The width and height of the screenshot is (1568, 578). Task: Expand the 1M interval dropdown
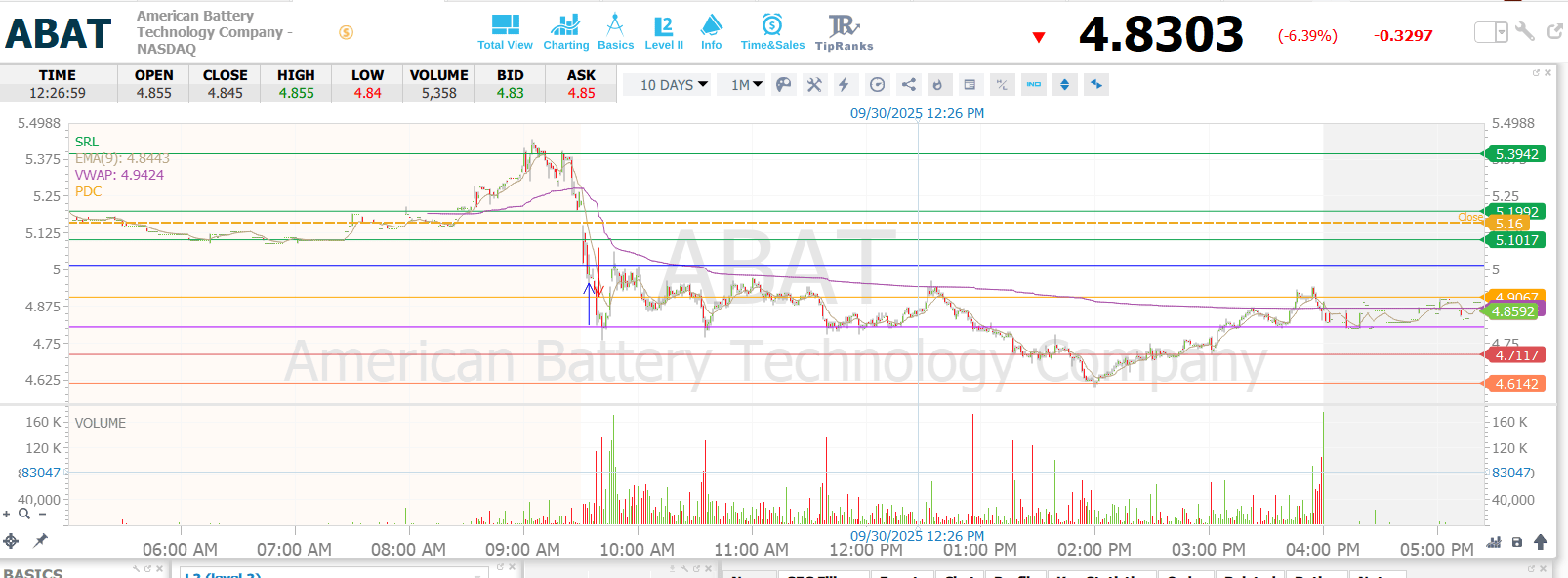click(747, 85)
